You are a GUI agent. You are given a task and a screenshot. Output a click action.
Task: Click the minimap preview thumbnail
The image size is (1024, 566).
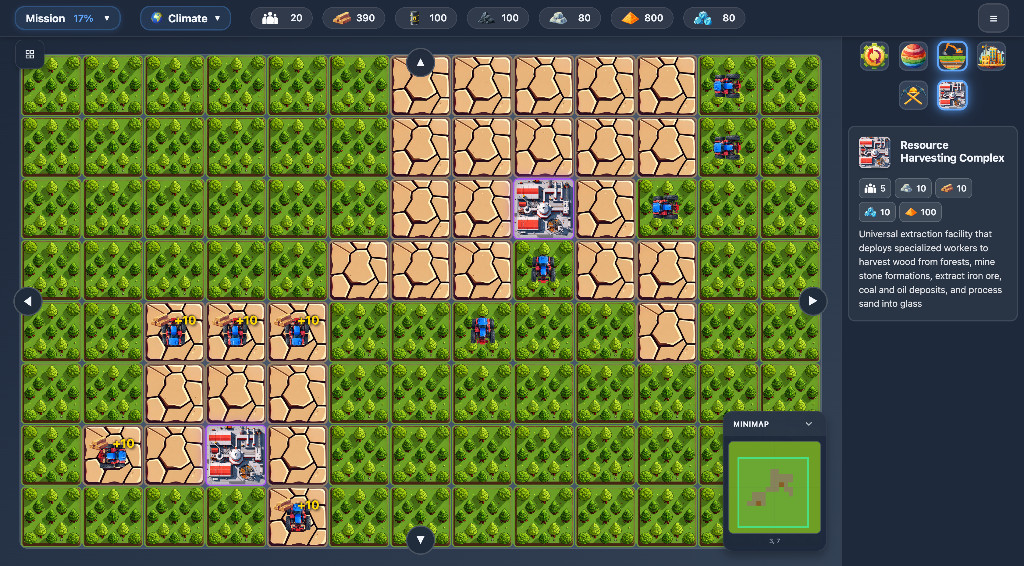[774, 487]
